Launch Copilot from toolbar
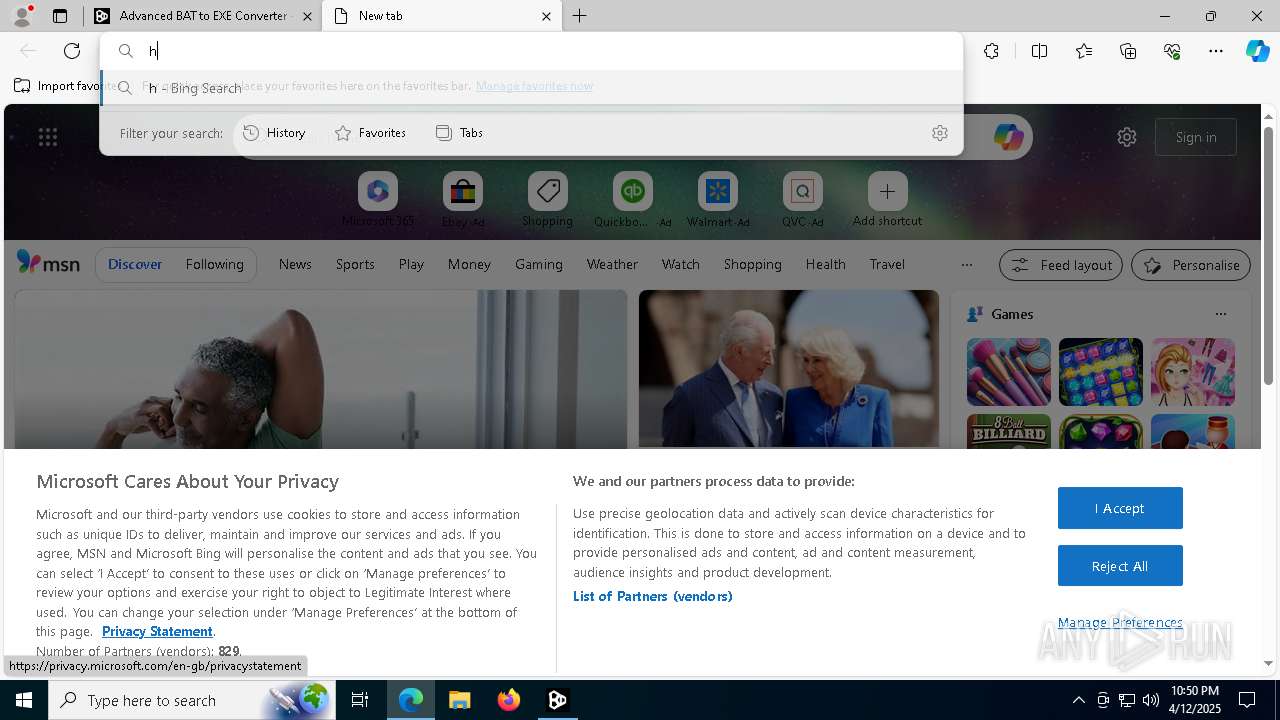The image size is (1280, 720). (1257, 51)
